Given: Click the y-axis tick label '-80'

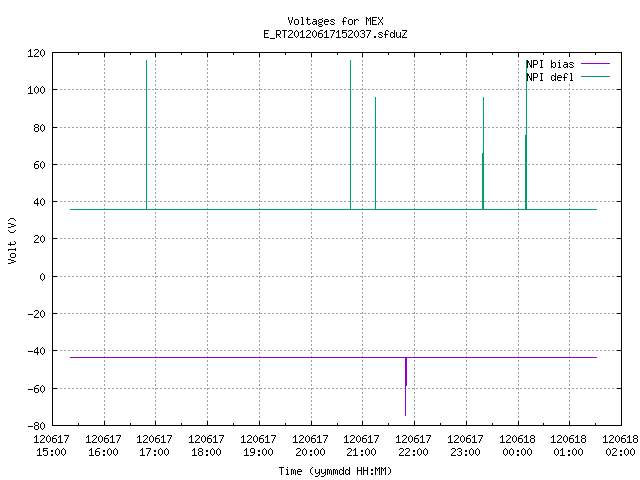Looking at the screenshot, I should click(36, 426).
